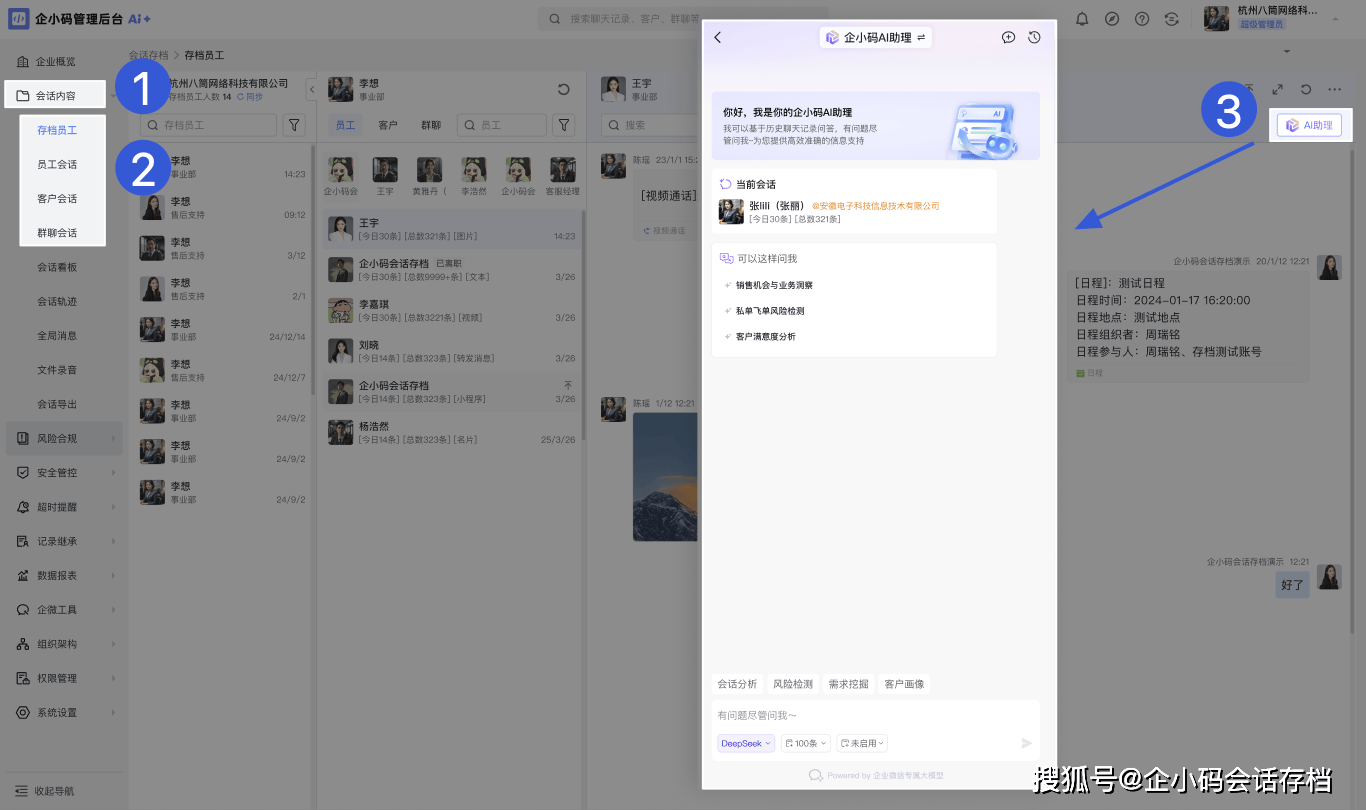Click the back arrow in AI assistant panel

pos(718,37)
